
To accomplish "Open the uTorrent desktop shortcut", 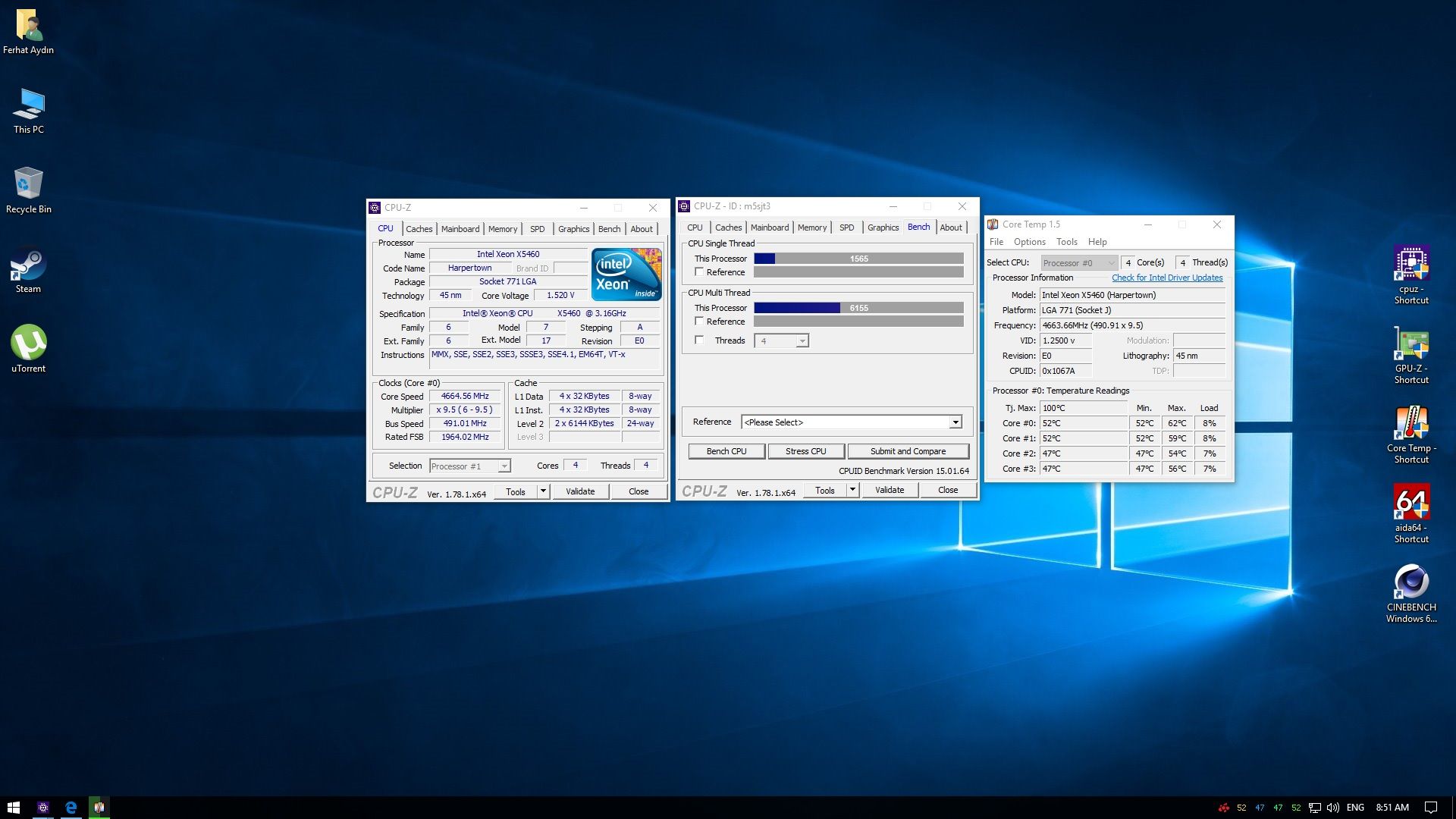I will tap(28, 345).
